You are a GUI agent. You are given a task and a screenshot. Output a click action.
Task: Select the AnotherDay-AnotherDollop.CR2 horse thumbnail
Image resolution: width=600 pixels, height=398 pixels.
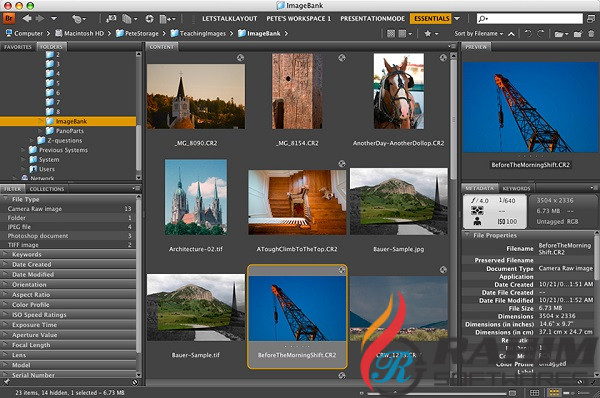click(x=399, y=91)
